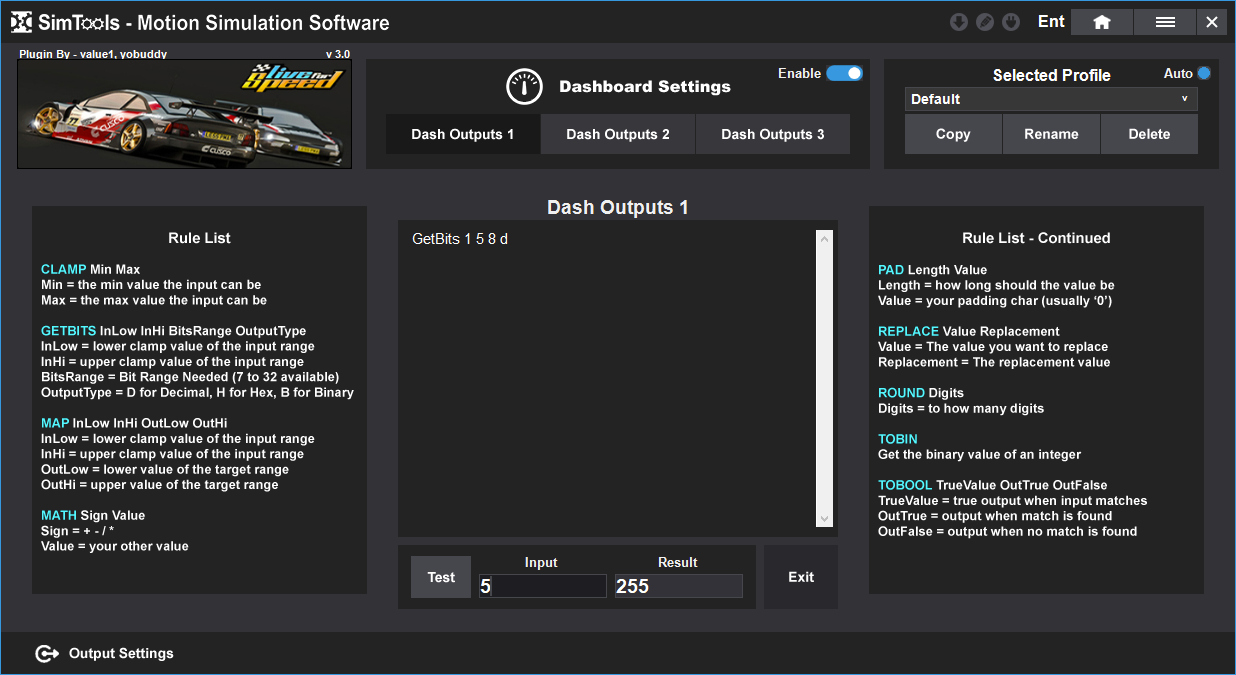
Task: Open the Selected Profile Default dropdown
Action: pyautogui.click(x=1050, y=99)
